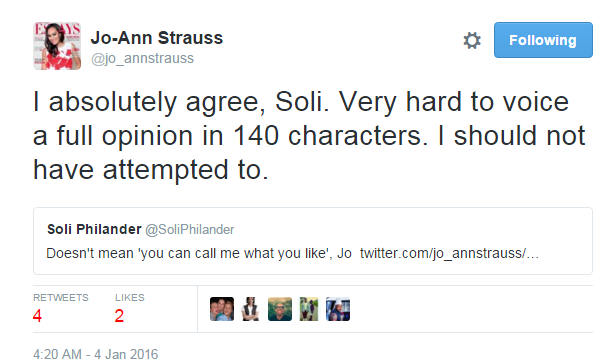This screenshot has height=364, width=610.
Task: Open the gear settings menu
Action: pos(472,40)
